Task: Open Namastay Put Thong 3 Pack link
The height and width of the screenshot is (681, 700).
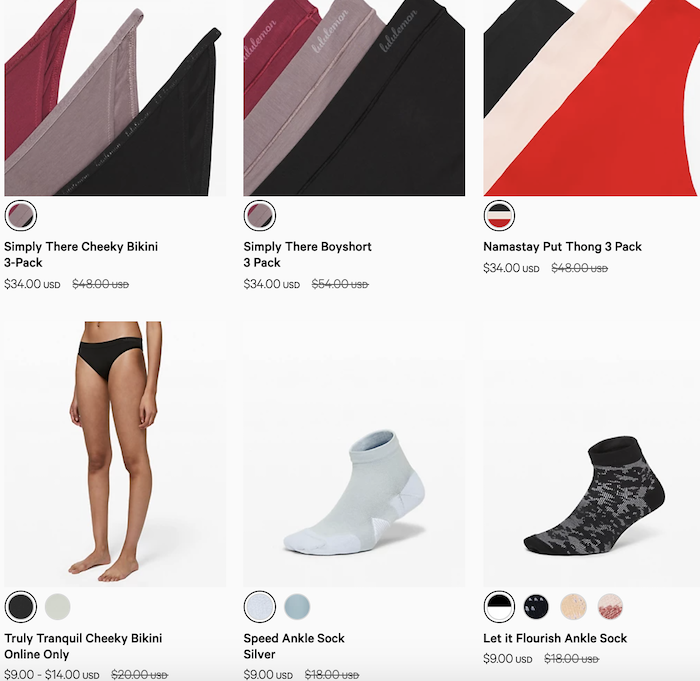Action: [x=562, y=247]
